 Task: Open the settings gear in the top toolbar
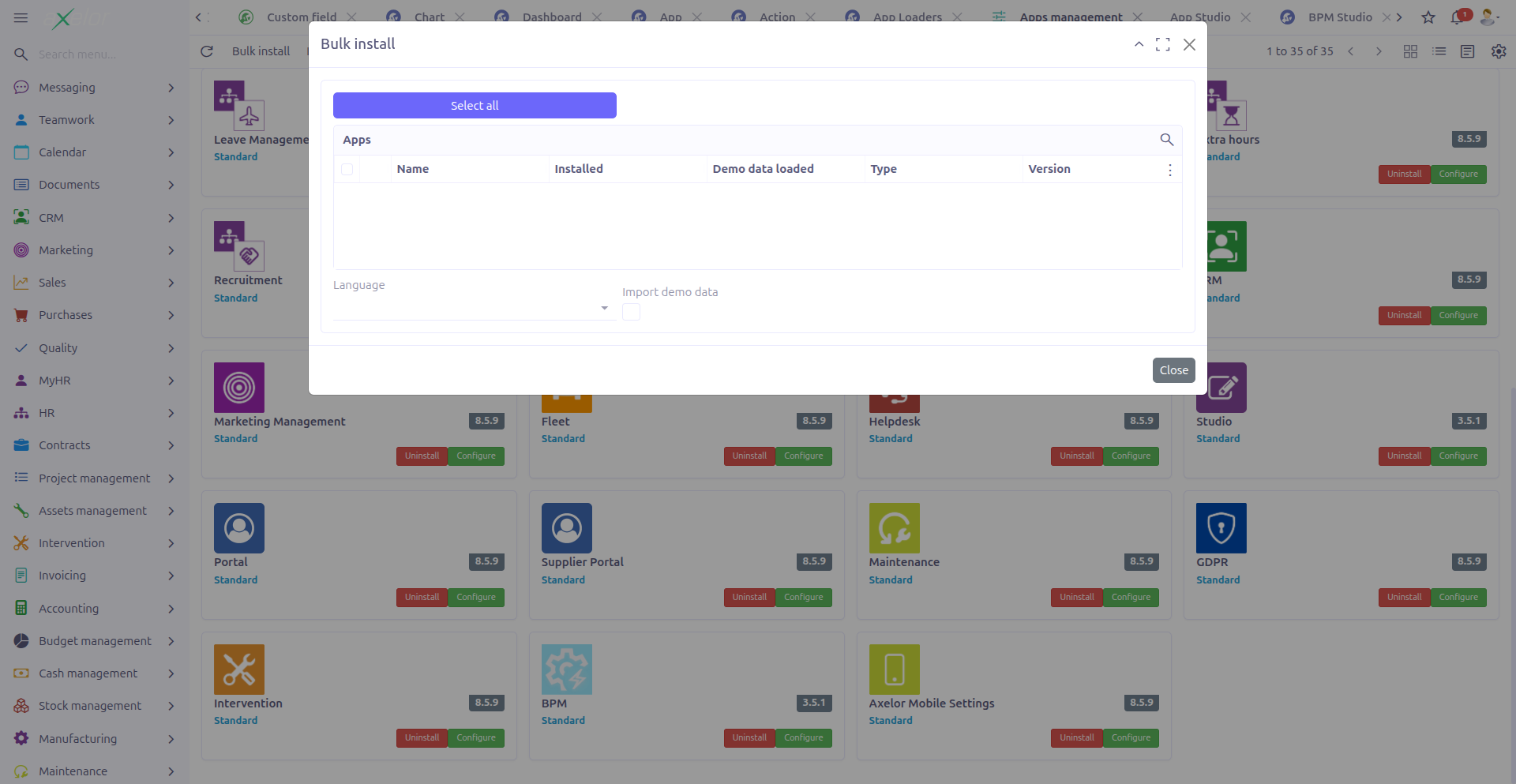(1499, 51)
